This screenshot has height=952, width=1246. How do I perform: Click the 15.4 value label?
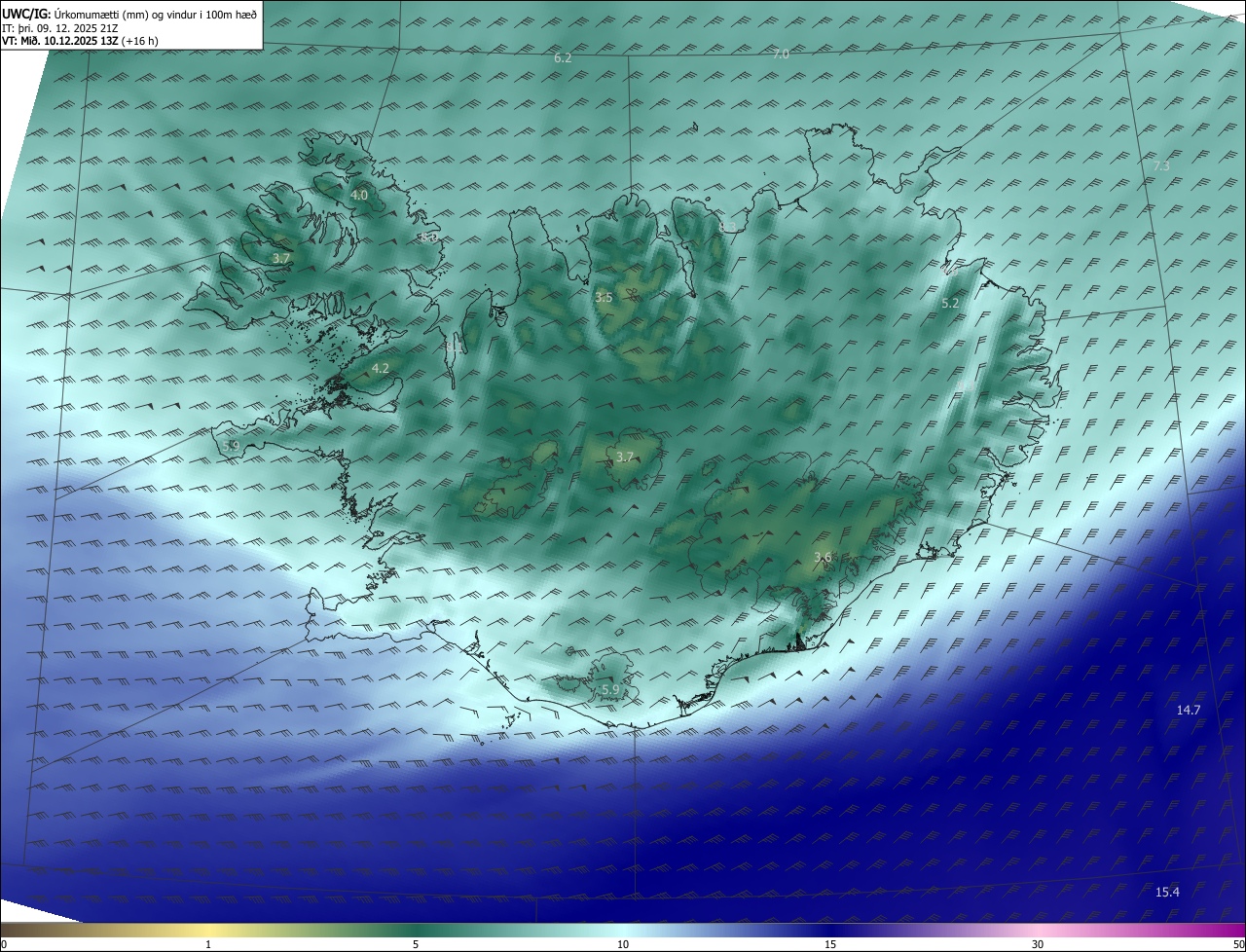click(x=1167, y=893)
